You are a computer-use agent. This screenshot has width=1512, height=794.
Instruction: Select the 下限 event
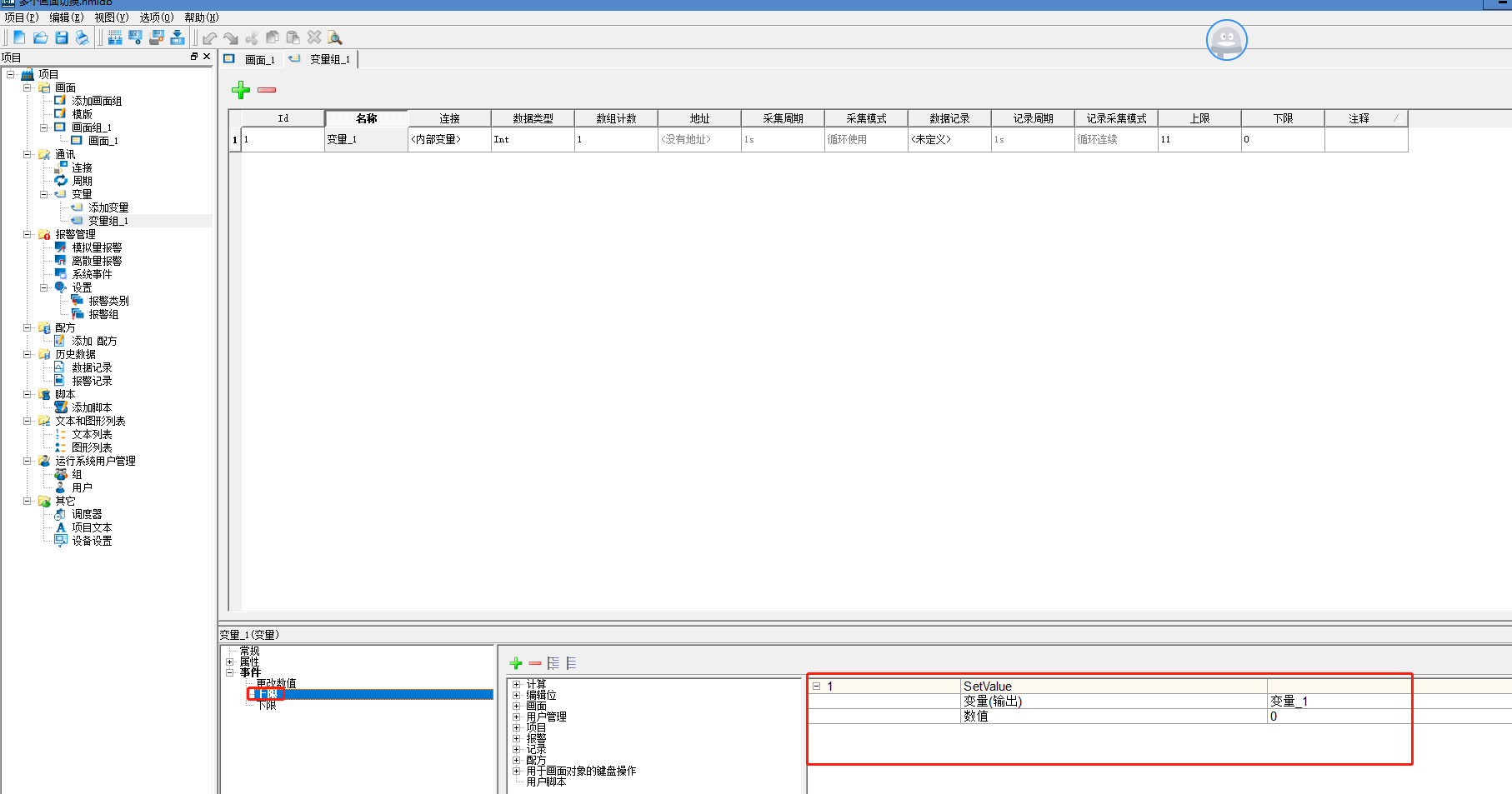[267, 705]
